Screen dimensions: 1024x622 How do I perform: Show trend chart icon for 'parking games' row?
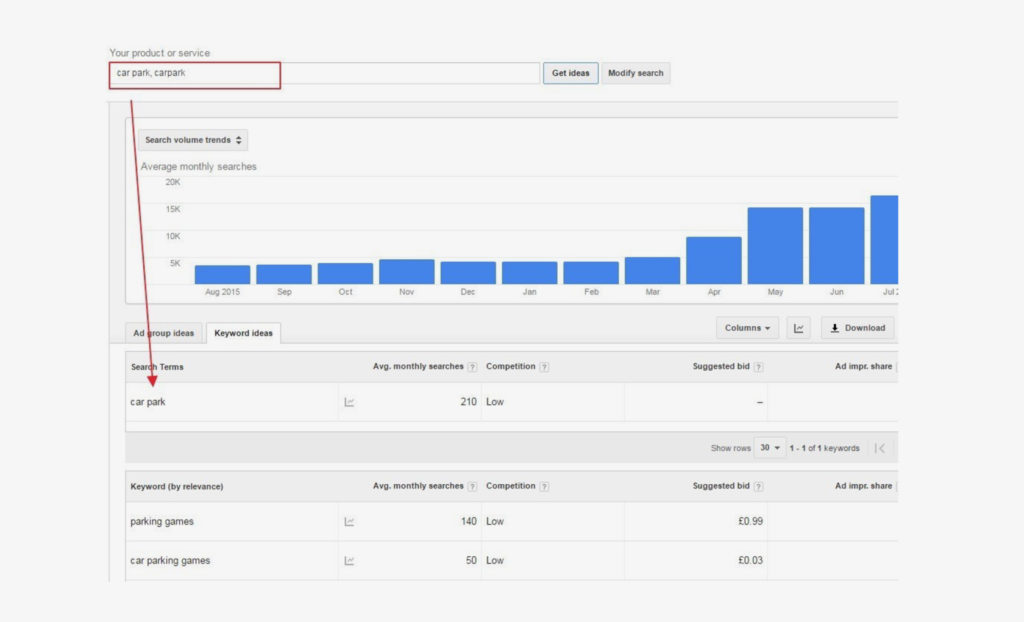pyautogui.click(x=349, y=522)
